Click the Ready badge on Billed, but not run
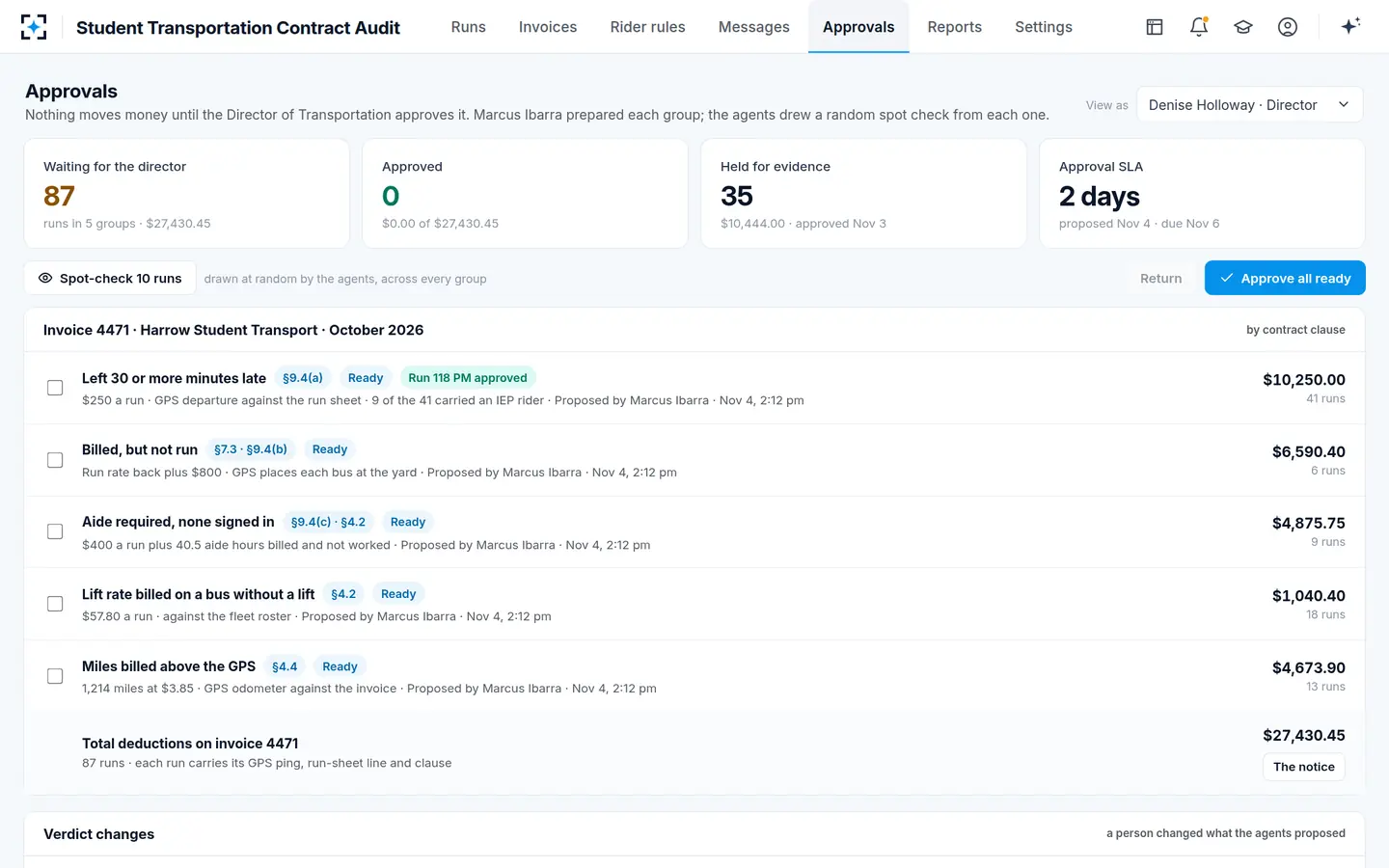 [x=330, y=449]
